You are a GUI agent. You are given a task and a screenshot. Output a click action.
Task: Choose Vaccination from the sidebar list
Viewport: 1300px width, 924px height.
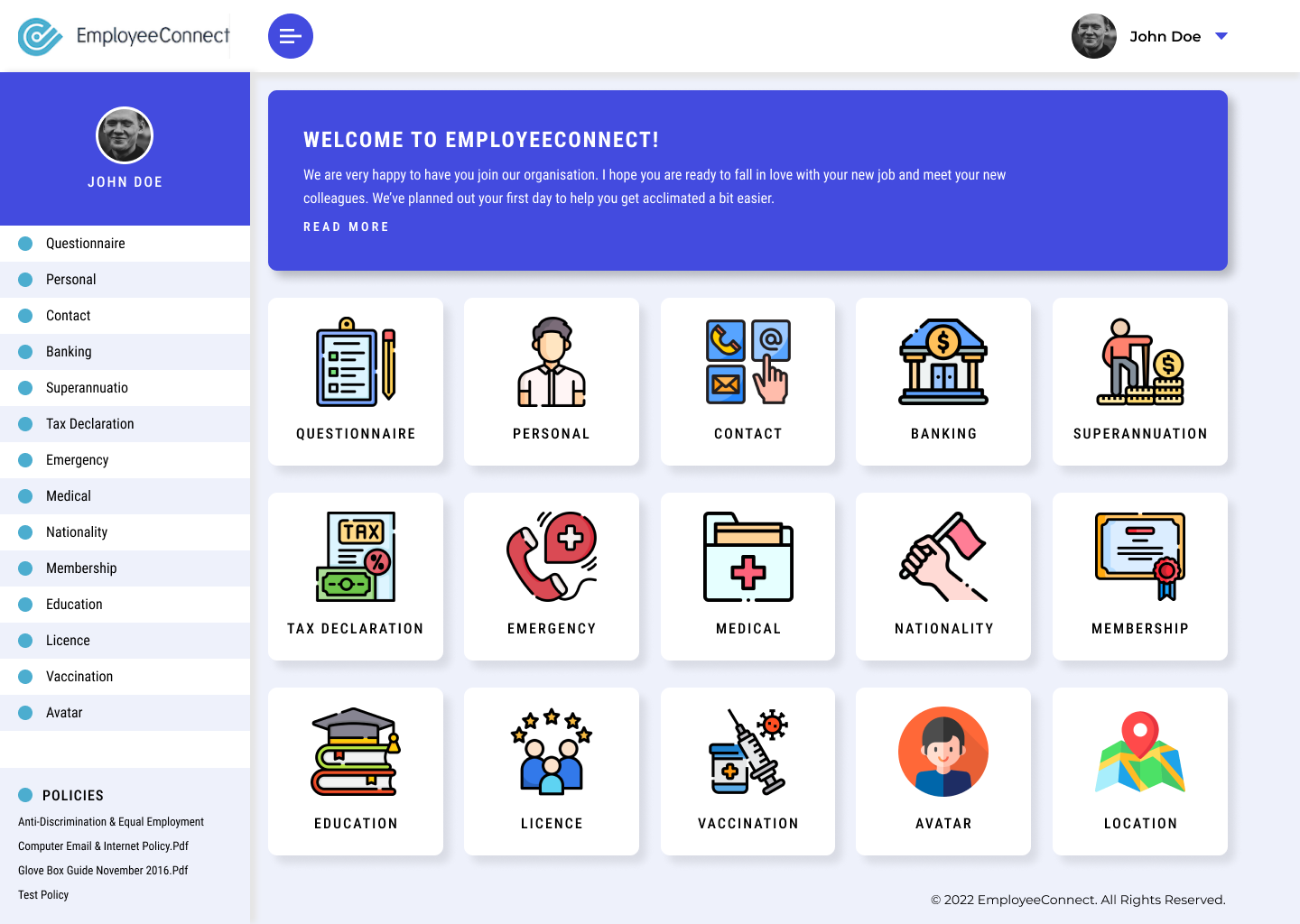[x=79, y=677]
